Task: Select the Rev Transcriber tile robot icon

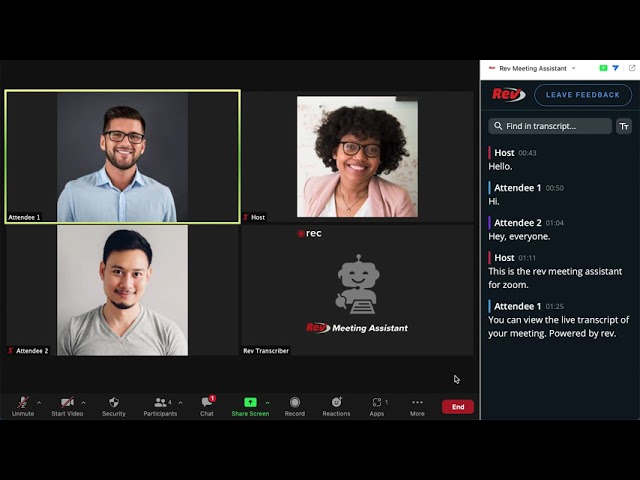Action: point(357,285)
